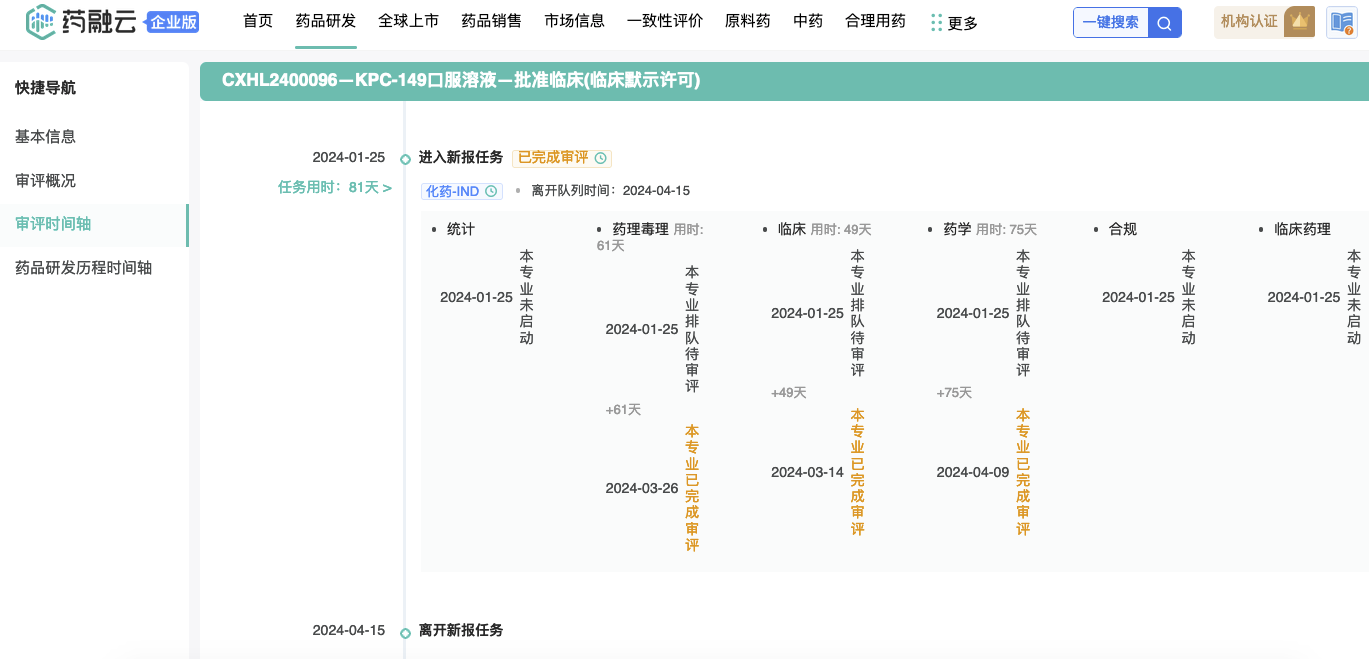Click the magnifier search icon button
The height and width of the screenshot is (659, 1369).
point(1164,22)
